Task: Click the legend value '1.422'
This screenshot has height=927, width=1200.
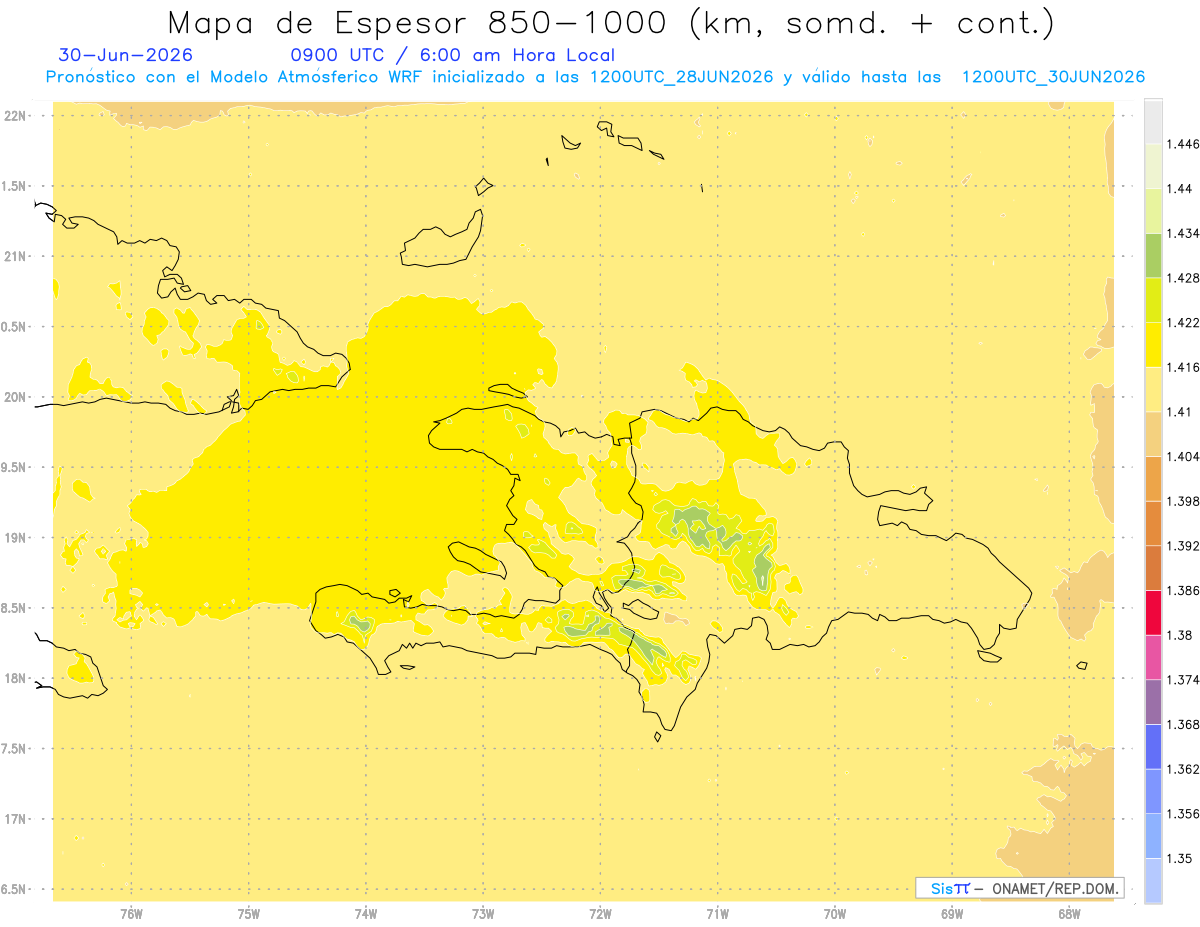Action: 1184,322
